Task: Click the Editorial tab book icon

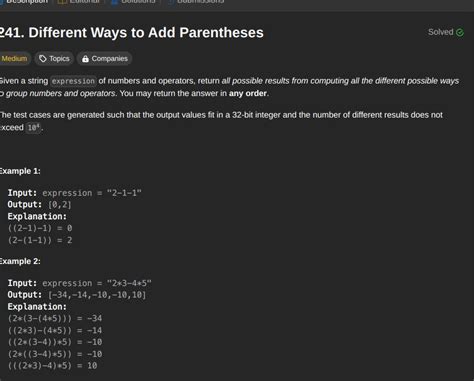Action: click(62, 1)
